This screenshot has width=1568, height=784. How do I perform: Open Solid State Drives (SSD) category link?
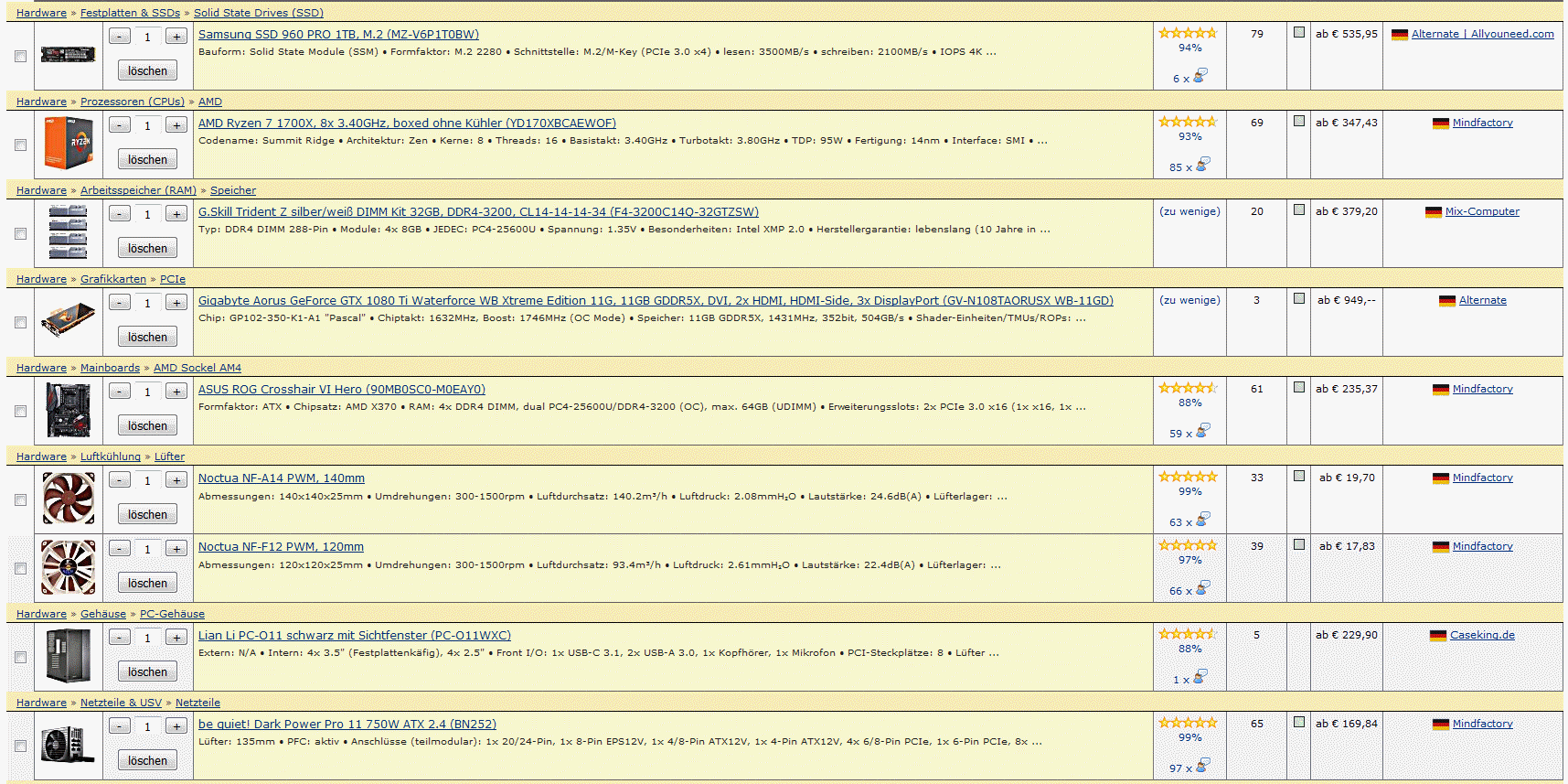click(x=259, y=13)
